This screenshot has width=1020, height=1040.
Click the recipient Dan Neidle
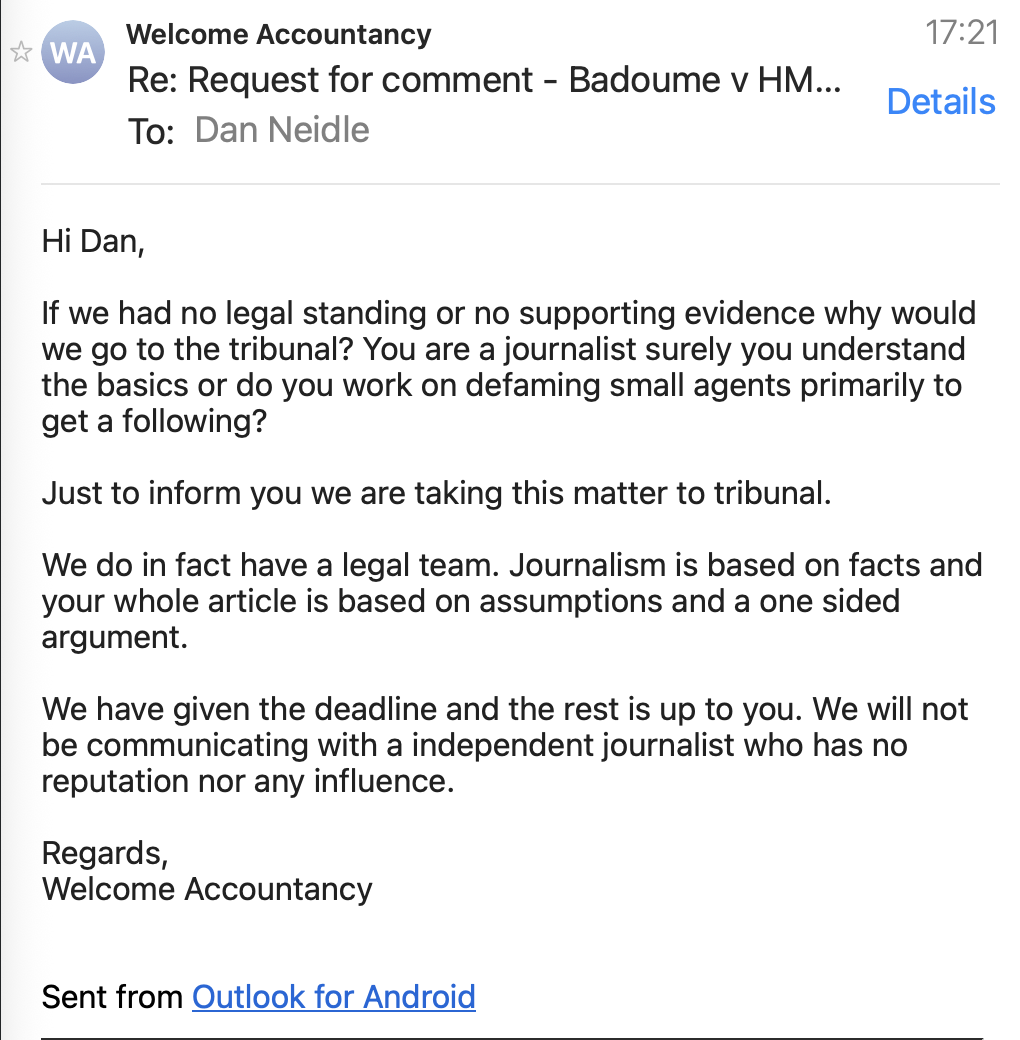coord(282,130)
